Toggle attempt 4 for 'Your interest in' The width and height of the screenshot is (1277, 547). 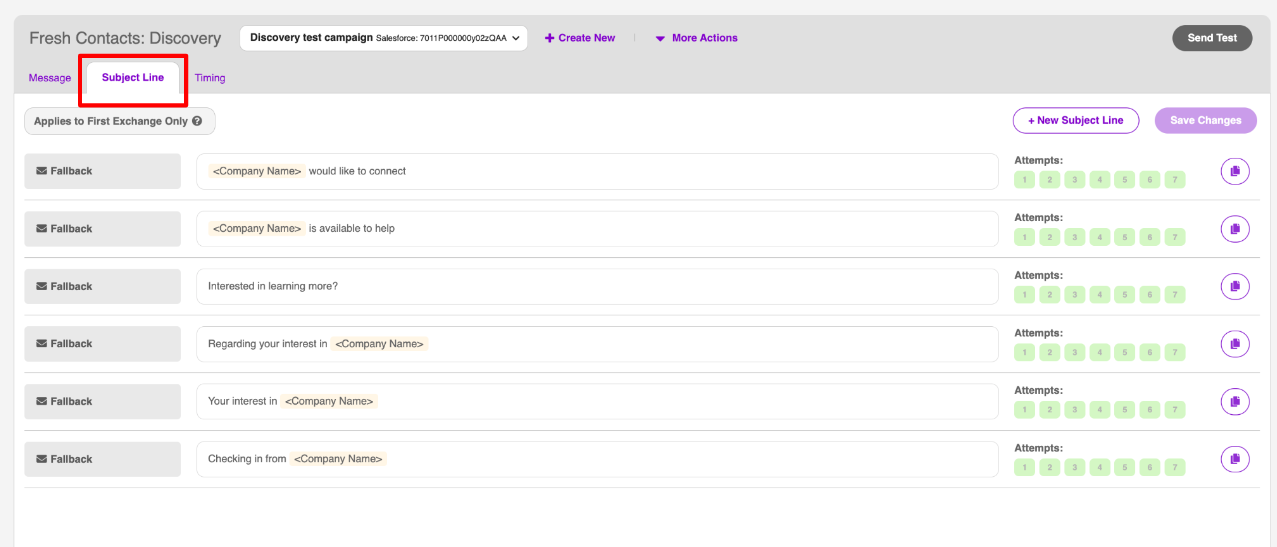click(x=1099, y=410)
